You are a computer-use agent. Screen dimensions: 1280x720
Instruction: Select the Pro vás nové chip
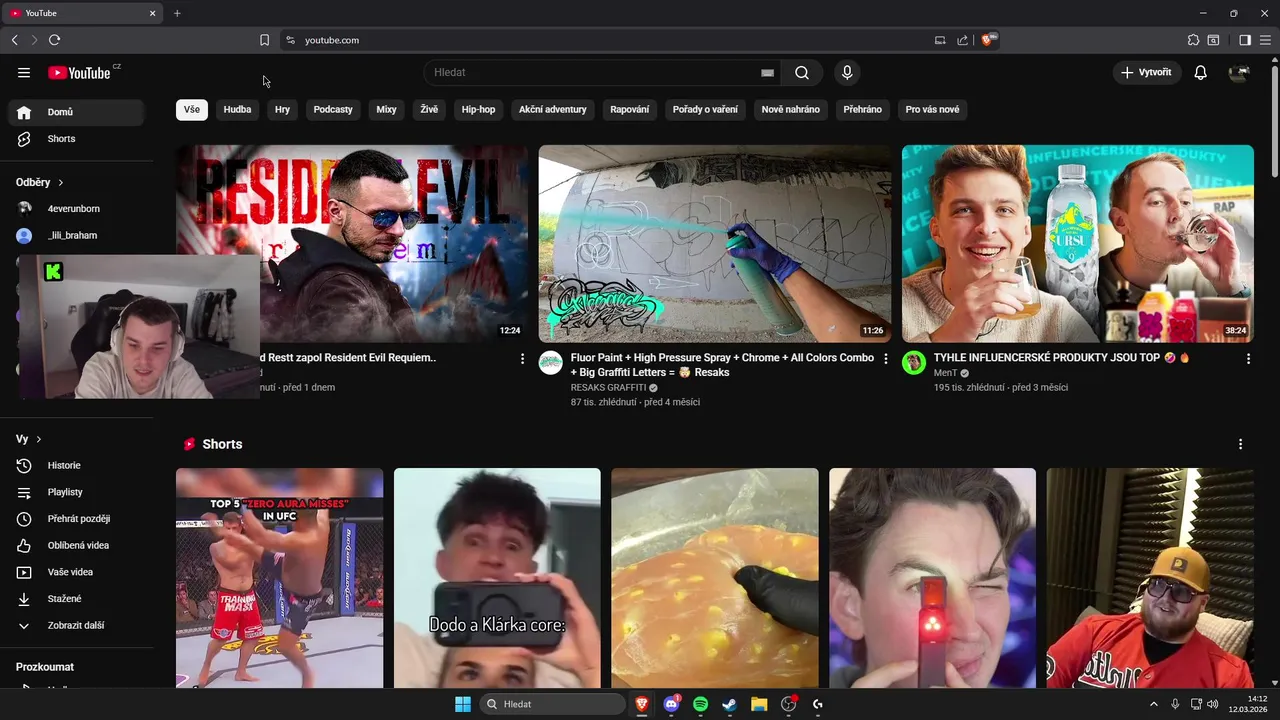[x=932, y=110]
